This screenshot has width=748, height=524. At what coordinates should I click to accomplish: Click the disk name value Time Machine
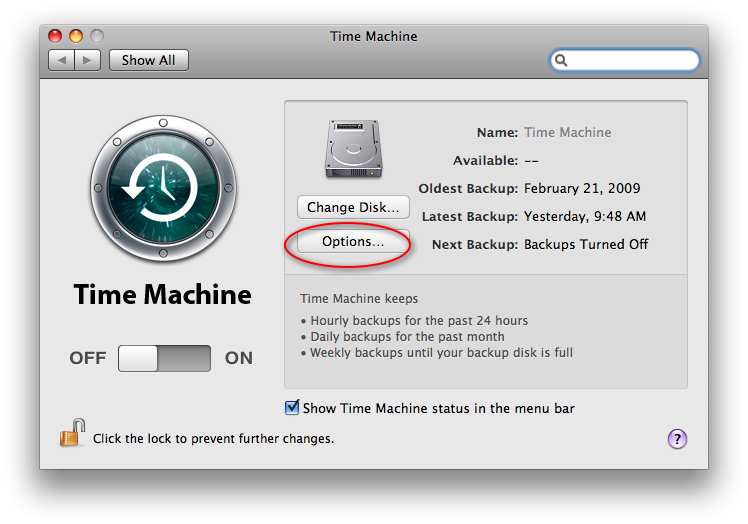(x=568, y=132)
